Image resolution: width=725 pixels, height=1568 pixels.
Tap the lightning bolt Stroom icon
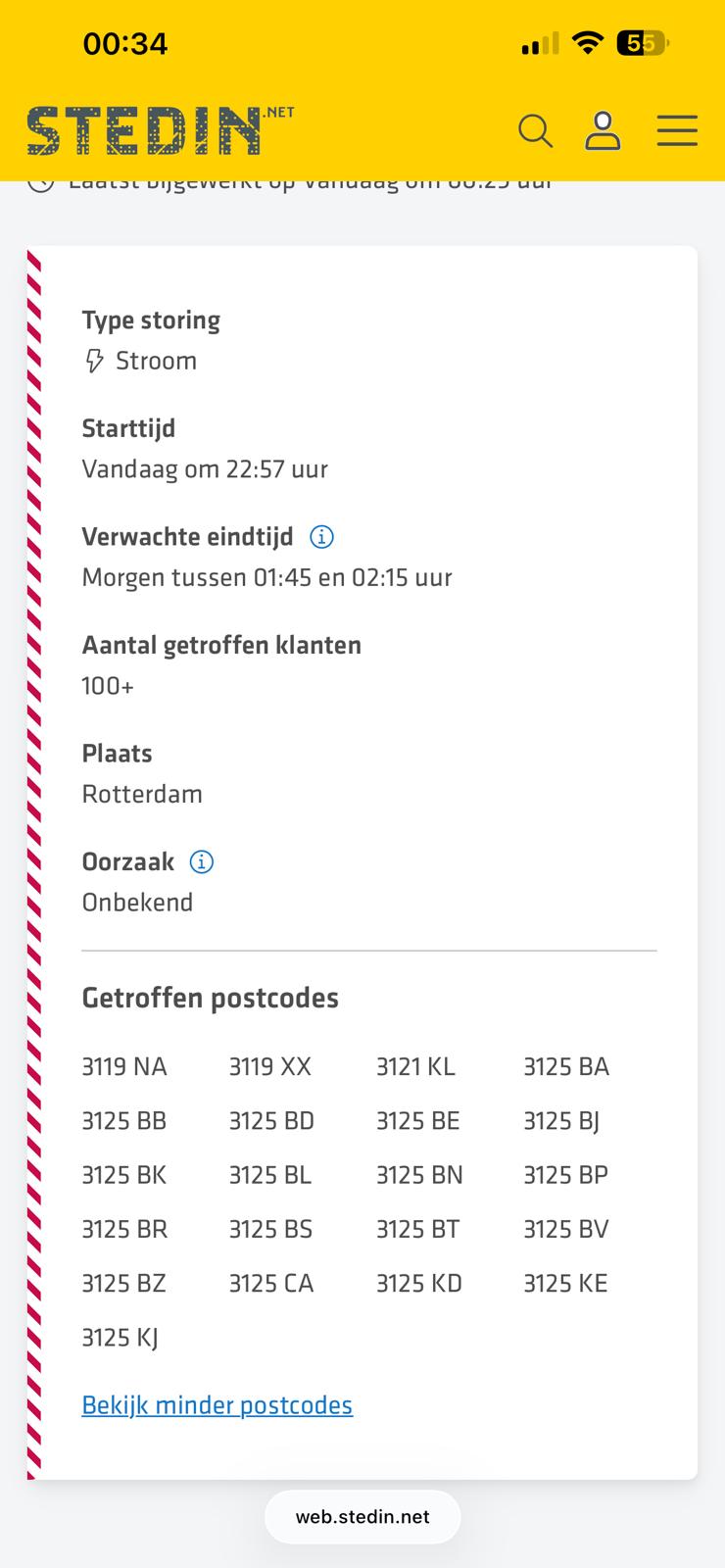click(94, 362)
